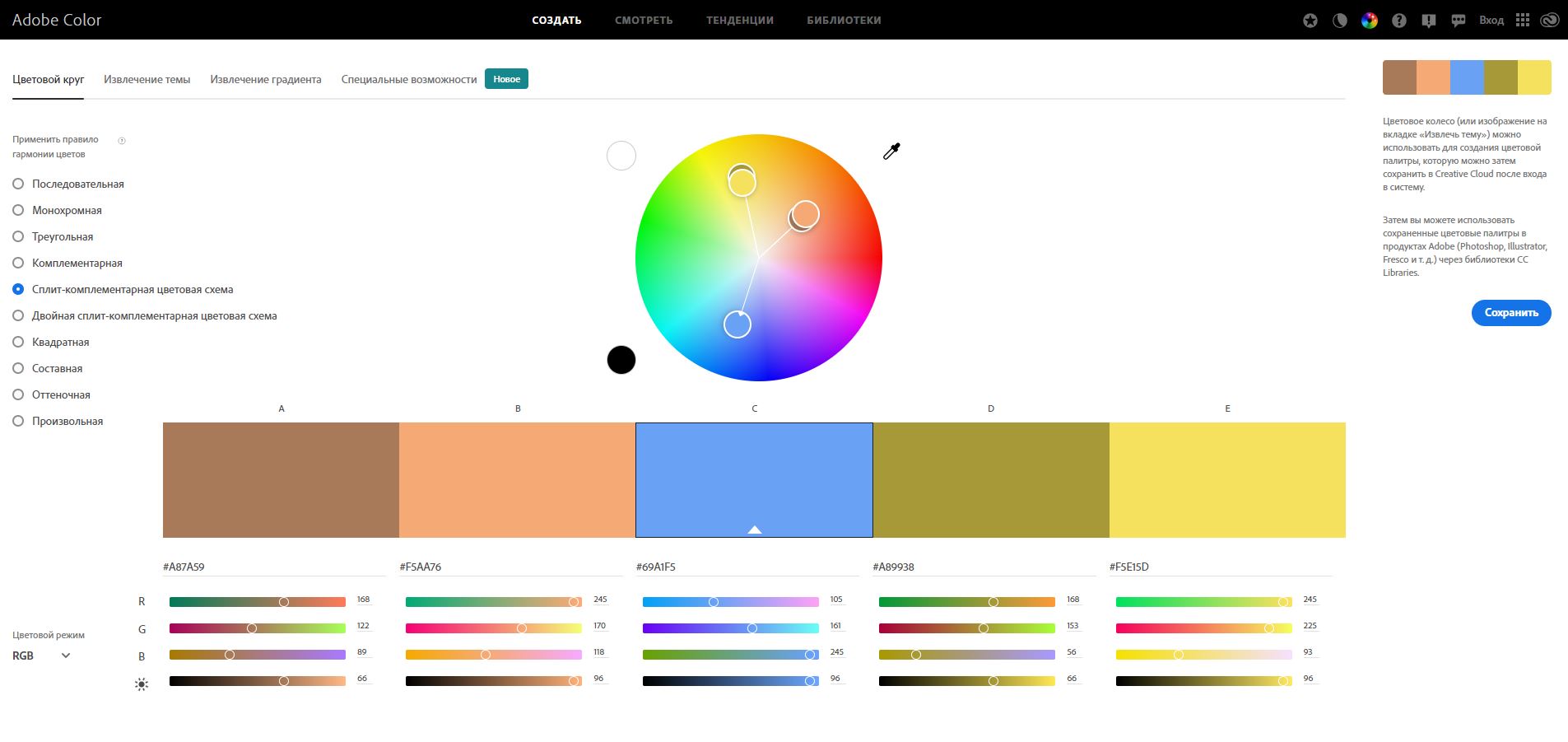1568x742 pixels.
Task: Click the Сохранить button
Action: (1510, 313)
